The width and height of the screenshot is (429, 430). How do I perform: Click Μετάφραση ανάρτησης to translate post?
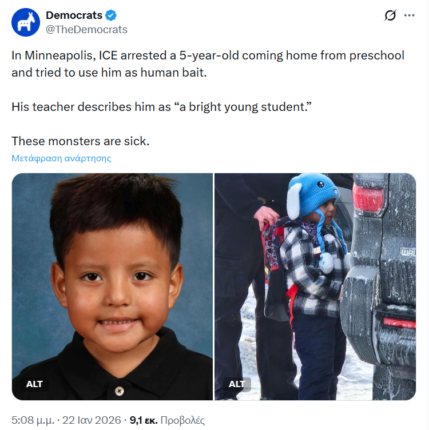tap(61, 158)
